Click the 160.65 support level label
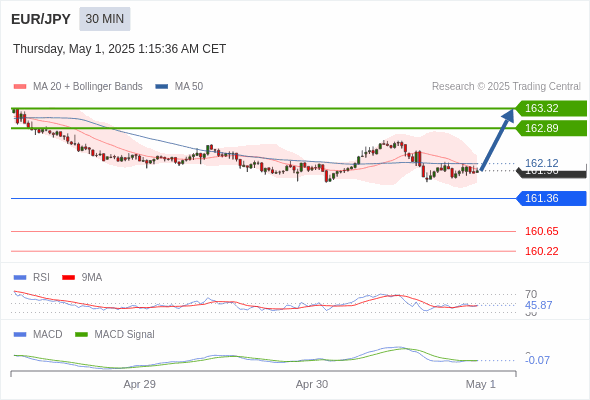This screenshot has width=590, height=400. [541, 231]
